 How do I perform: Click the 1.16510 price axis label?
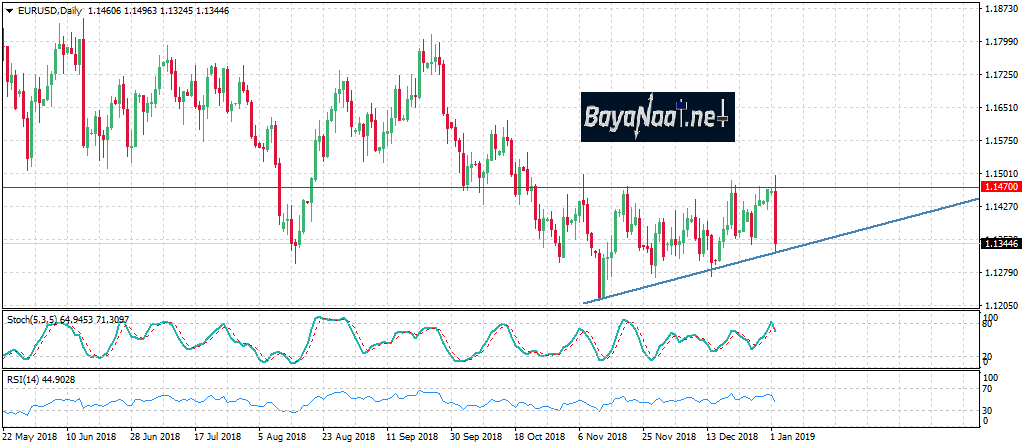tap(1001, 107)
